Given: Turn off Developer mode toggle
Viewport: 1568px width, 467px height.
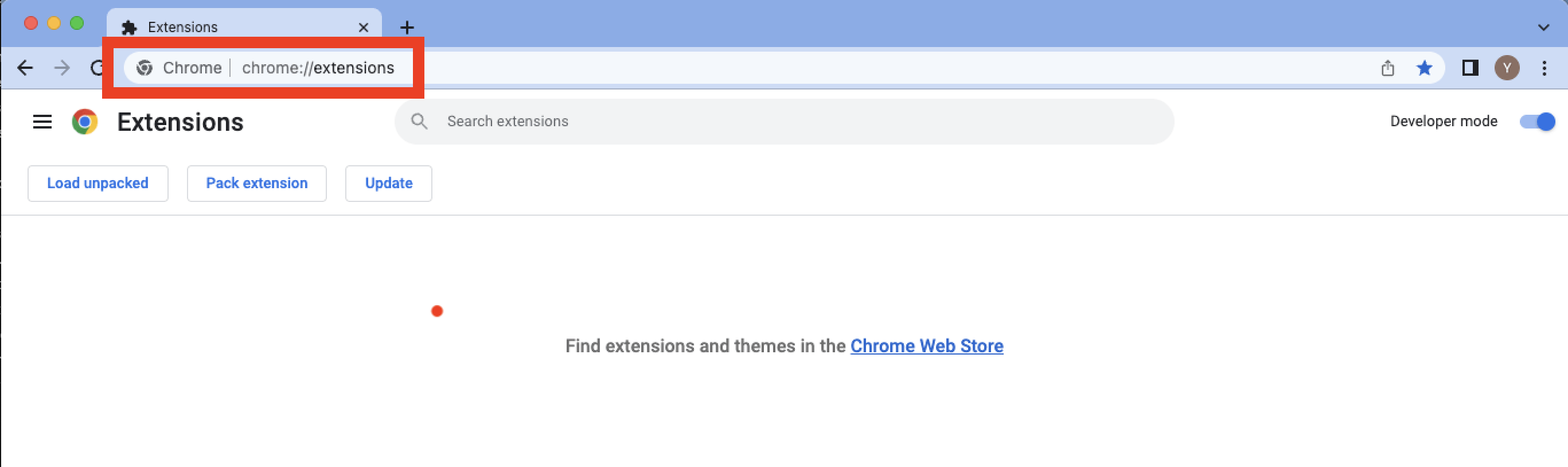Looking at the screenshot, I should tap(1537, 121).
